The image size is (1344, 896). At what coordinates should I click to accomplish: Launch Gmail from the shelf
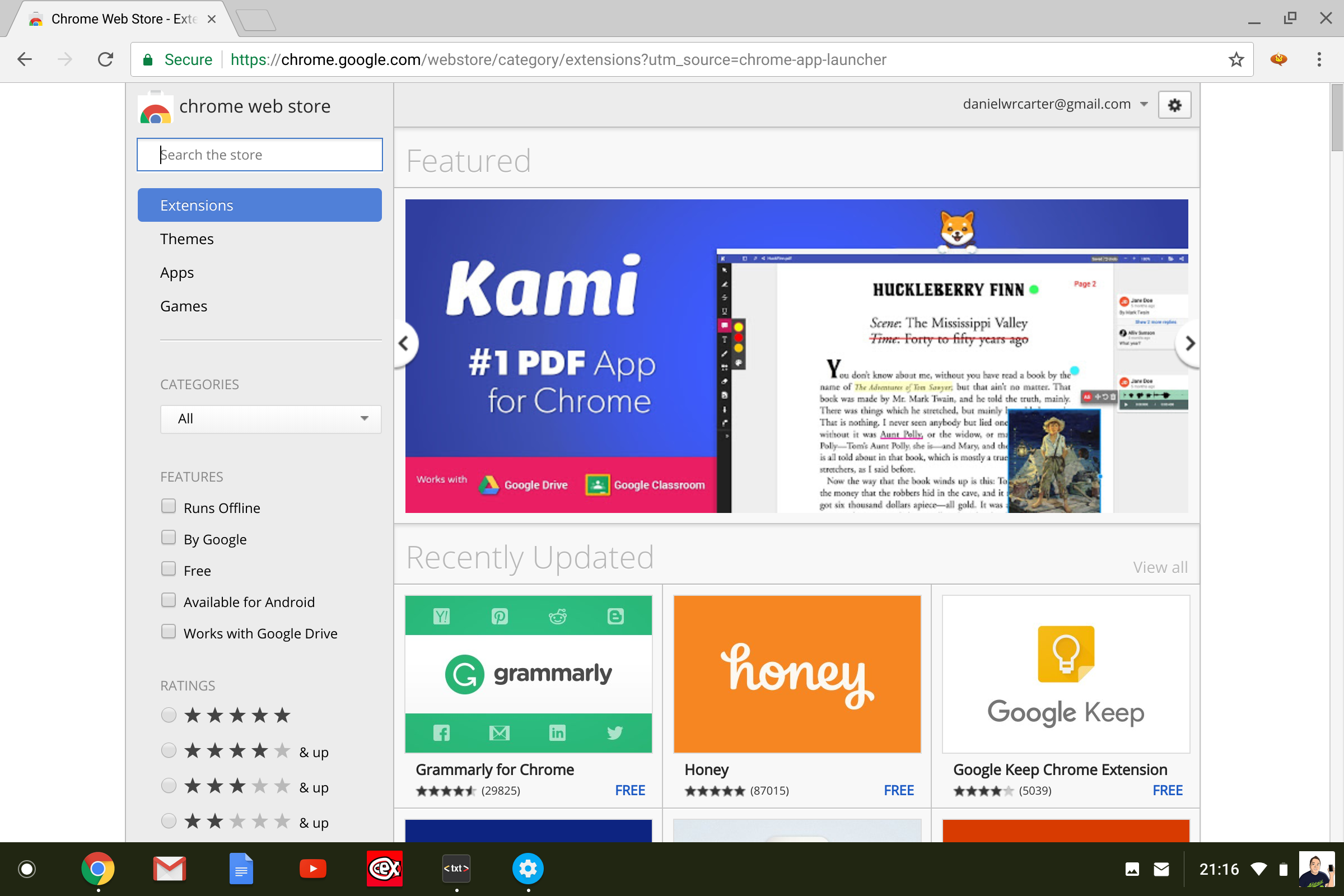[x=170, y=869]
